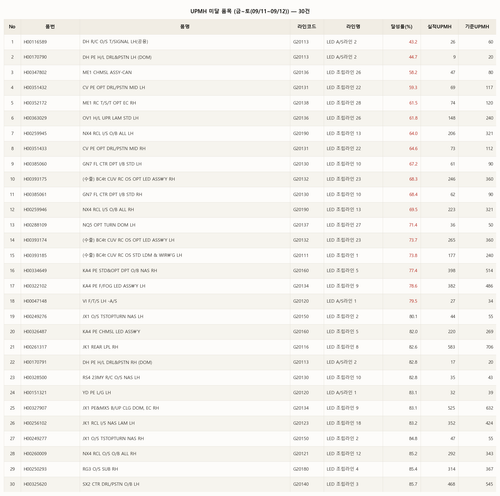Click 'RG3 O/S SUB RH' product name
Image resolution: width=500 pixels, height=496 pixels.
[100, 469]
